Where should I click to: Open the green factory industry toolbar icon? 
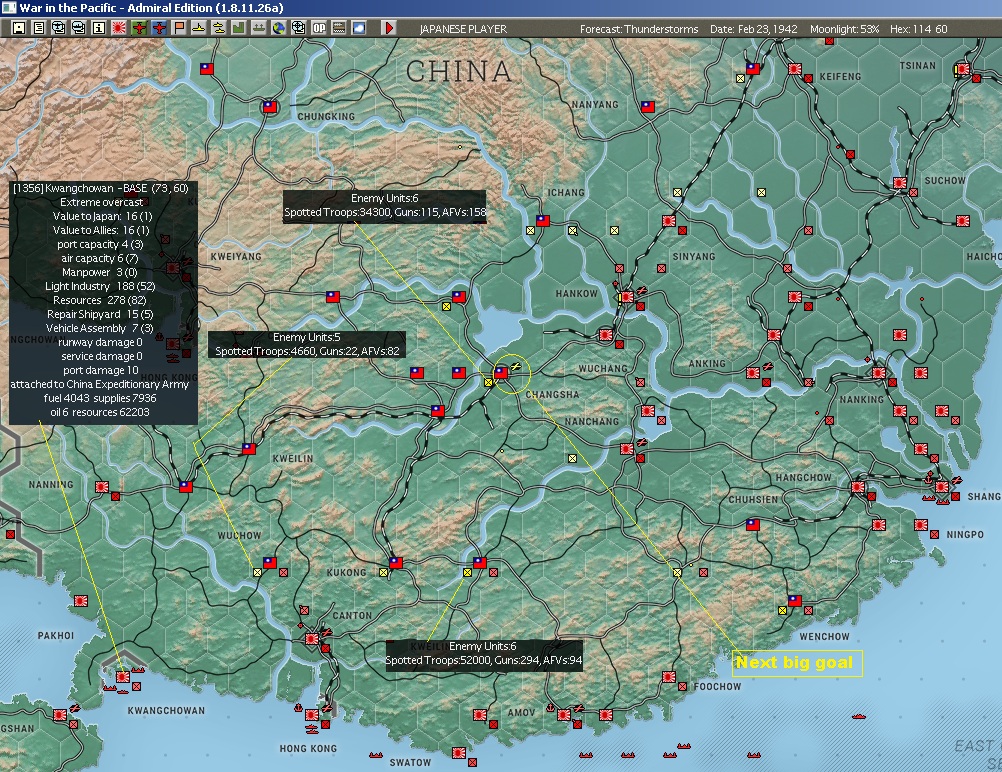pyautogui.click(x=238, y=27)
